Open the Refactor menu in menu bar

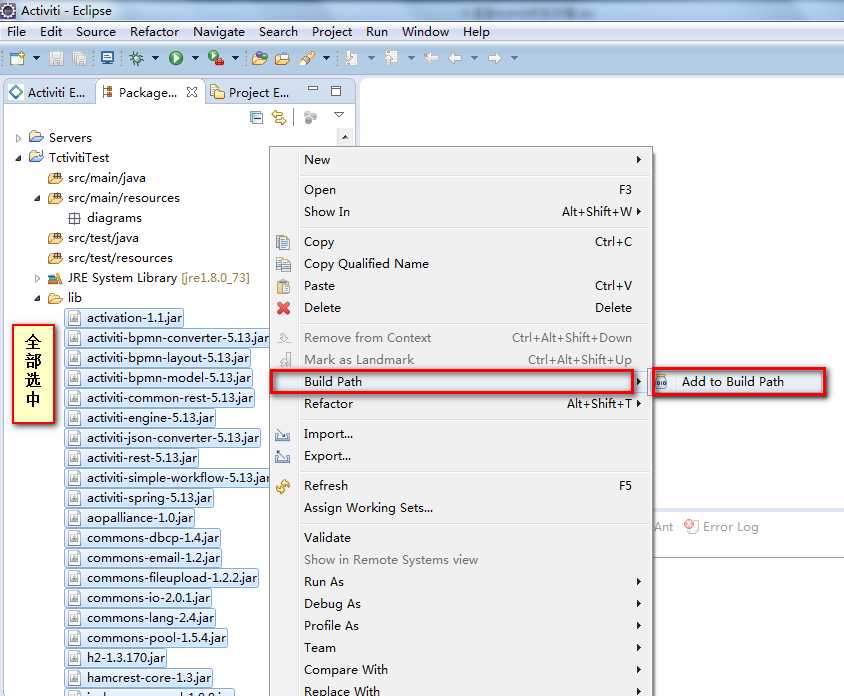pyautogui.click(x=154, y=32)
